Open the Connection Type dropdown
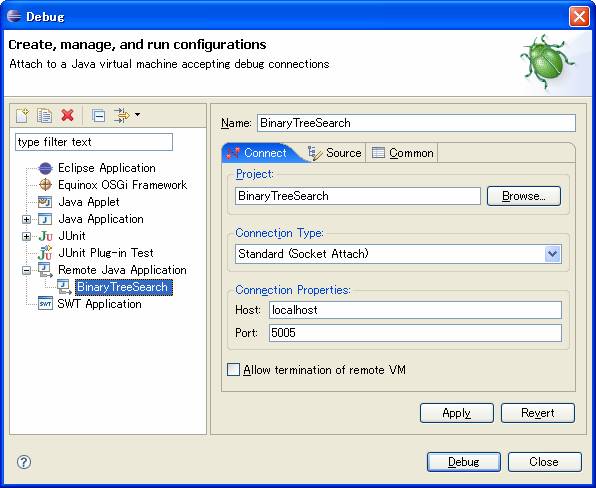 pyautogui.click(x=552, y=254)
